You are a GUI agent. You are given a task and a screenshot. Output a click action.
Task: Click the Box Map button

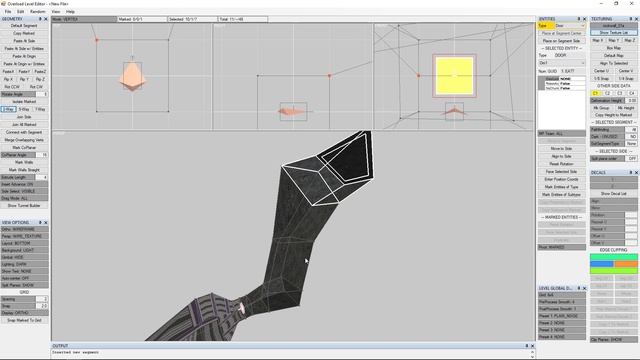tap(613, 48)
